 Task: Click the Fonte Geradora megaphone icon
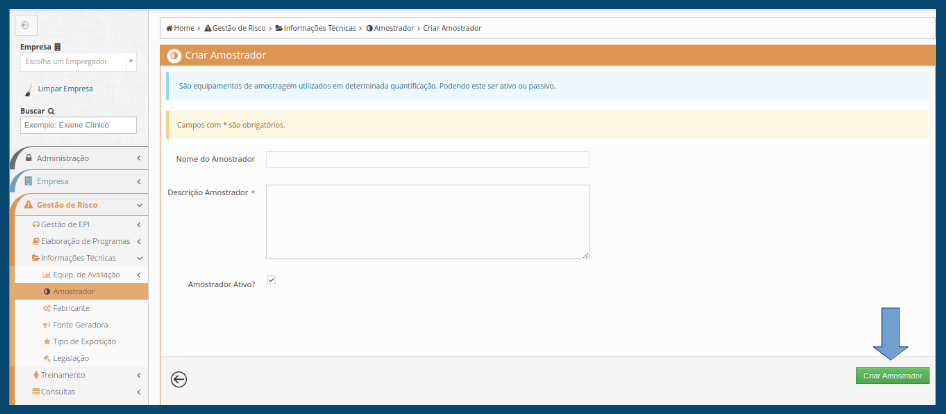46,325
